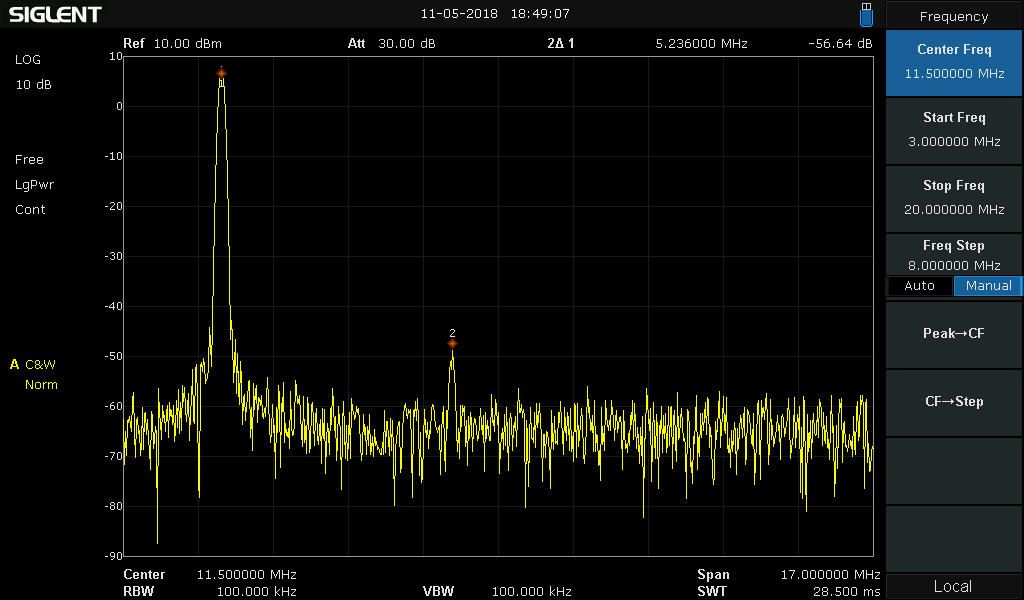
Task: Click the Cont sweep mode label
Action: [x=30, y=210]
